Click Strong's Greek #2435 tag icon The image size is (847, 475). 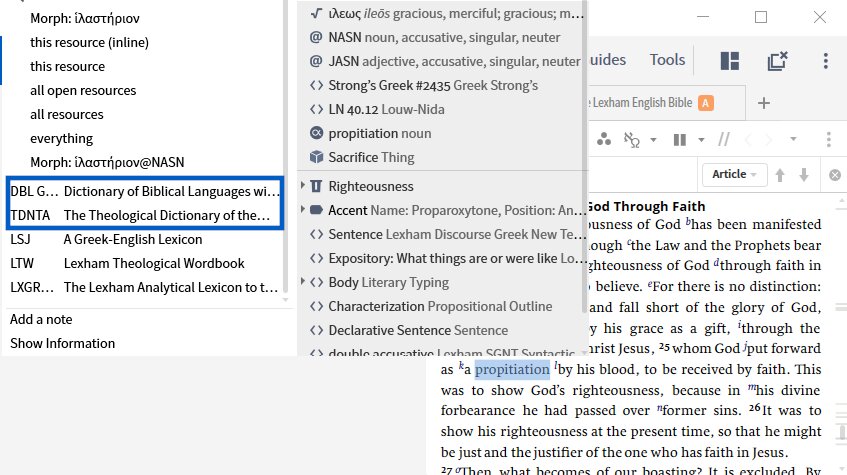(x=317, y=85)
